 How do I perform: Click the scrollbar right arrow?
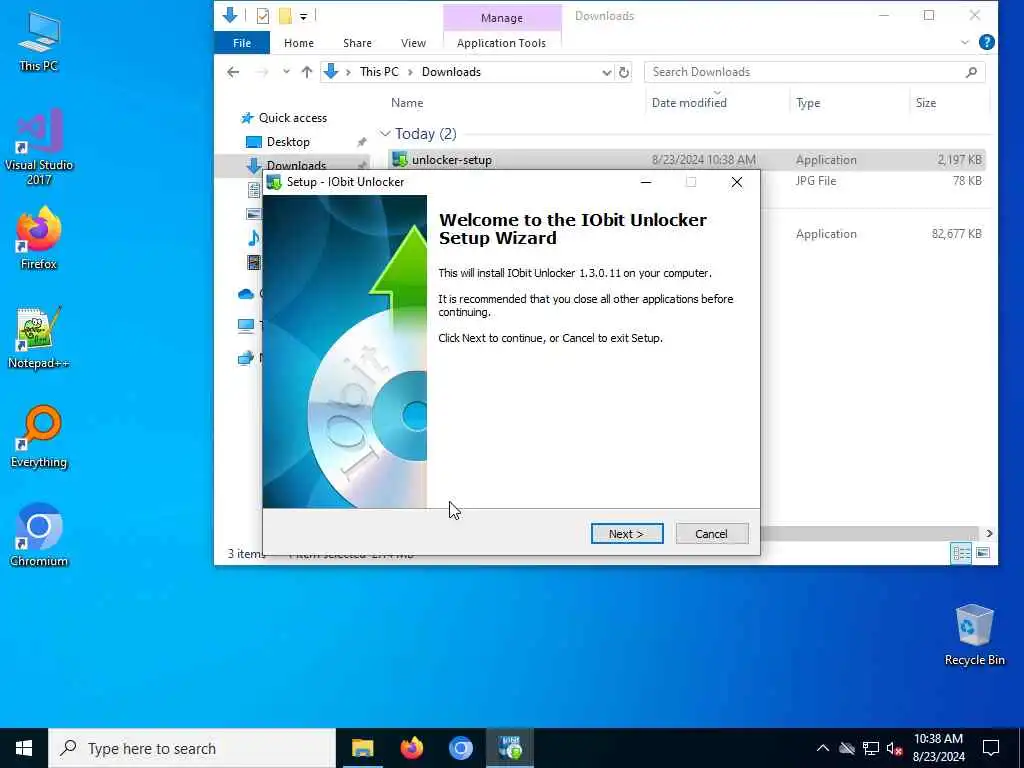point(989,534)
